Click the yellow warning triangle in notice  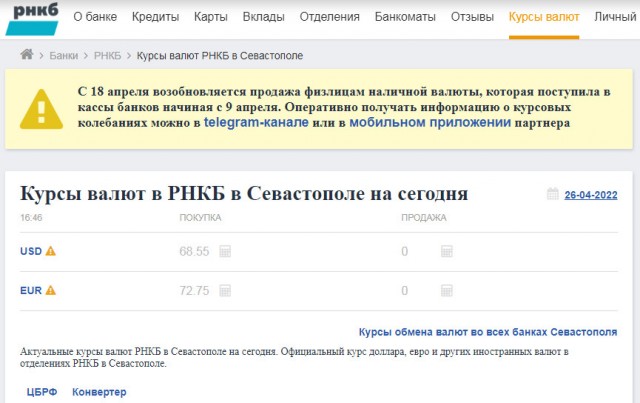[41, 109]
